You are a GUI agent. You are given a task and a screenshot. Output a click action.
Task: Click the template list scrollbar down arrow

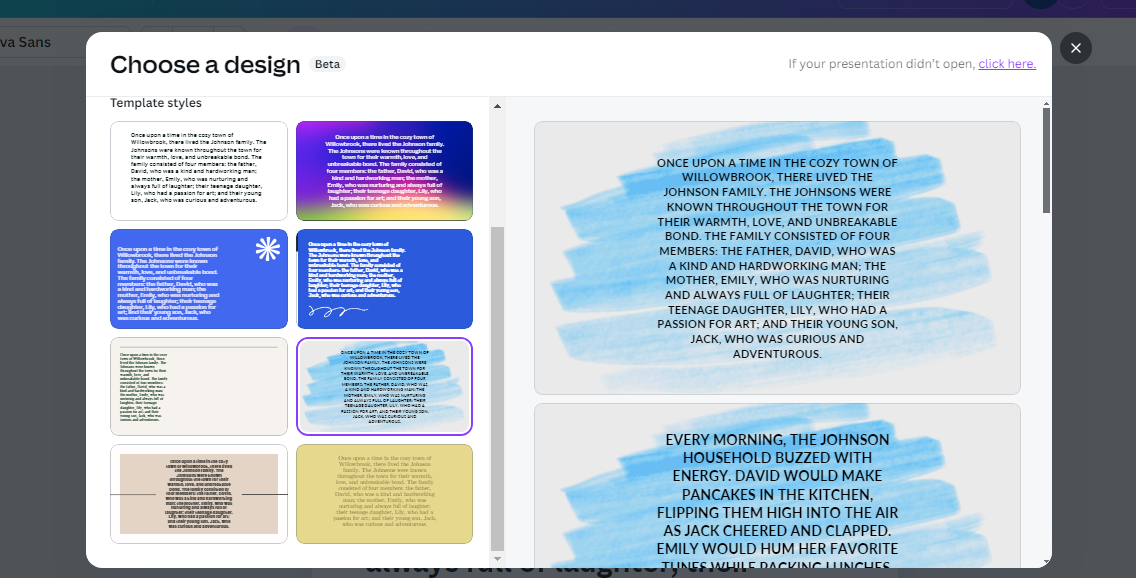(x=497, y=560)
